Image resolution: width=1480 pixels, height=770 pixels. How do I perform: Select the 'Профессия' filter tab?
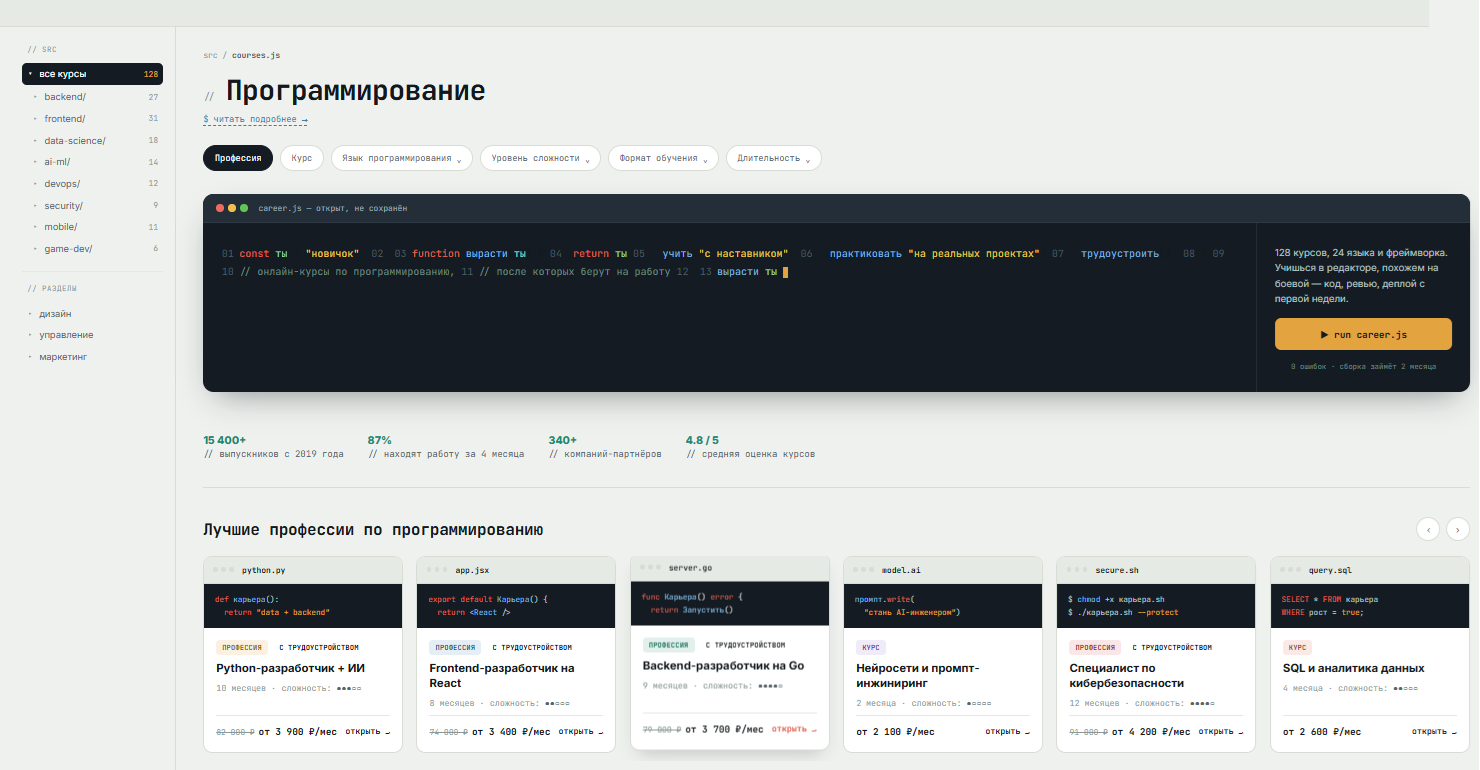(238, 158)
